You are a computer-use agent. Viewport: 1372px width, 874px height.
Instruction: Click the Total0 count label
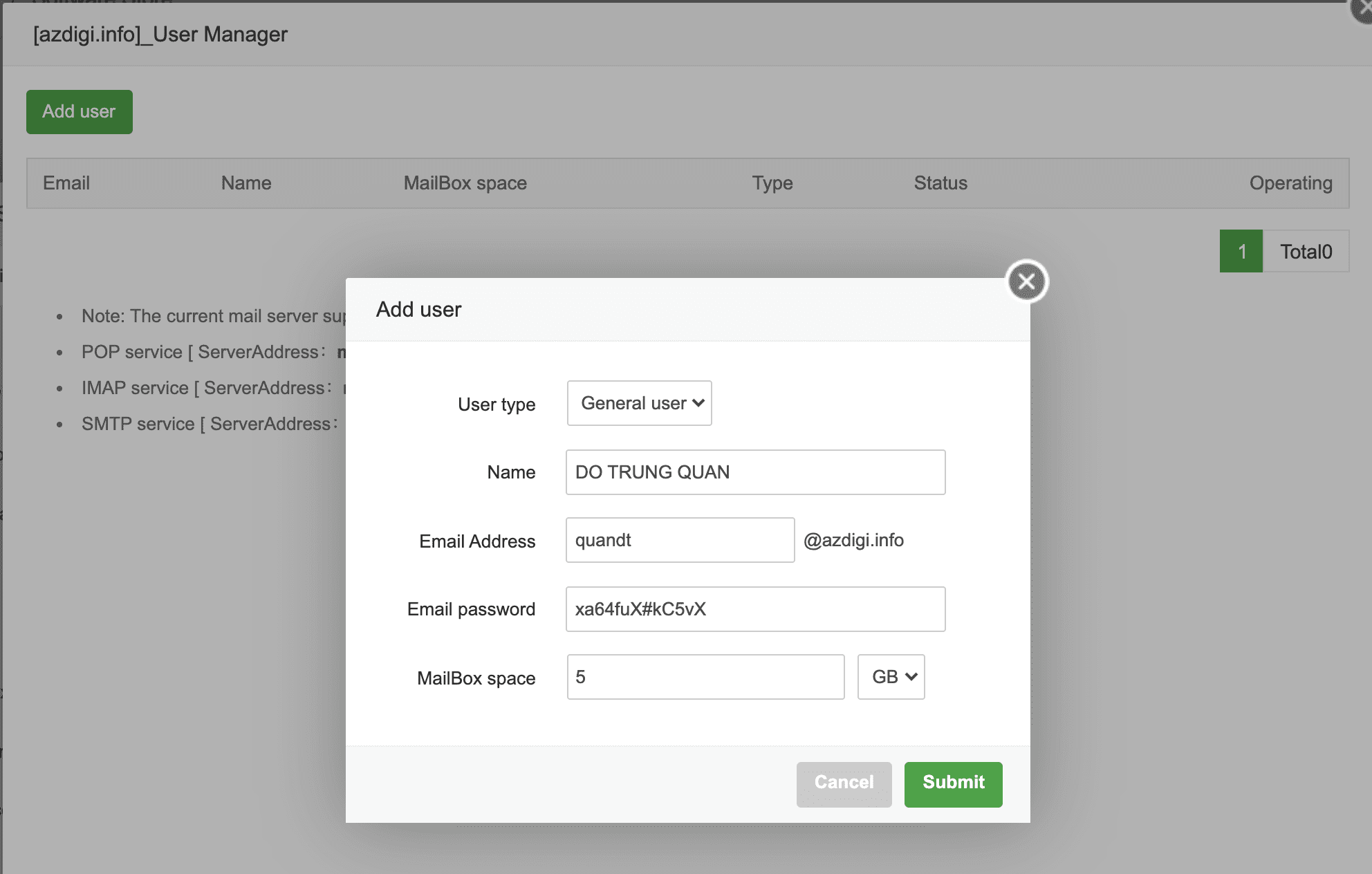click(1306, 251)
